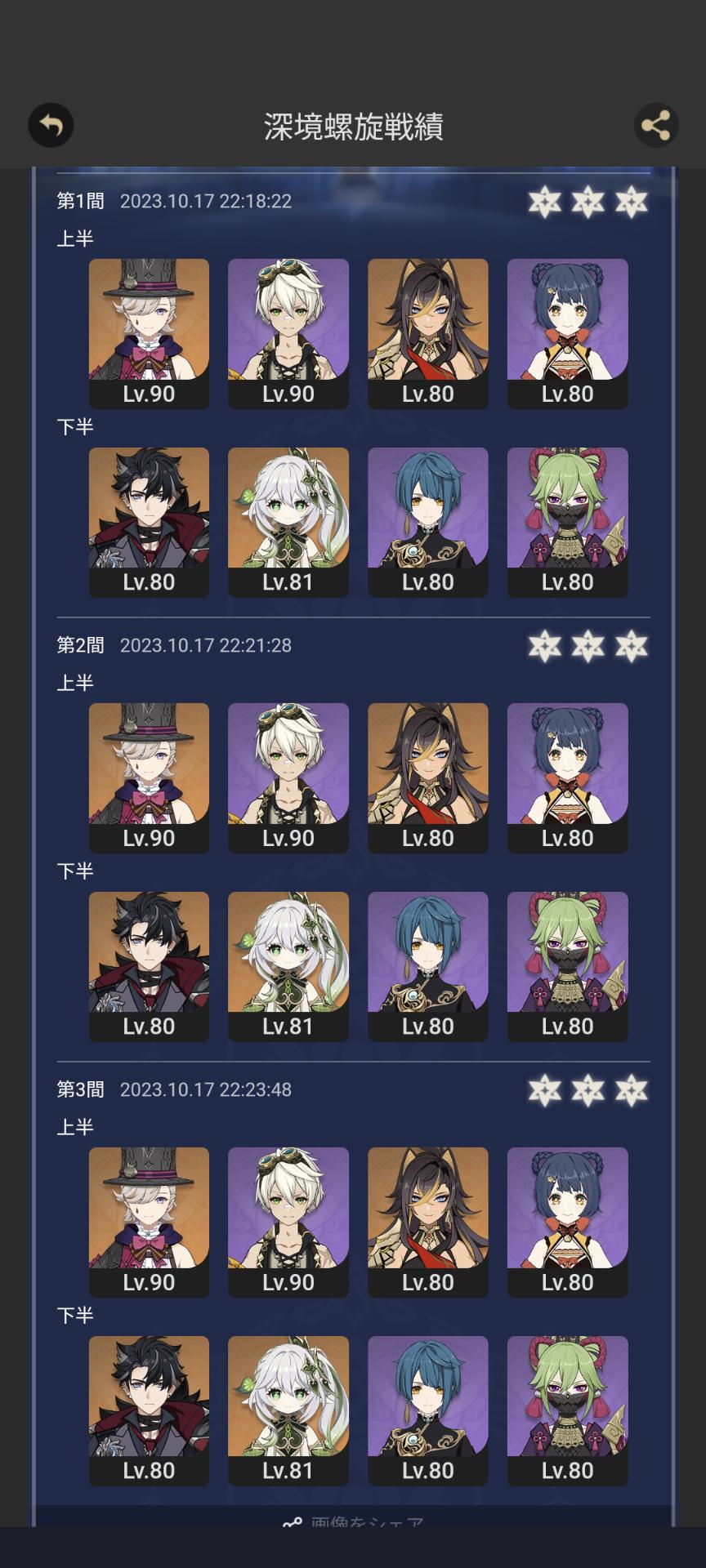
Task: Select masked green-haired character in Chamber 1
Action: click(x=568, y=522)
